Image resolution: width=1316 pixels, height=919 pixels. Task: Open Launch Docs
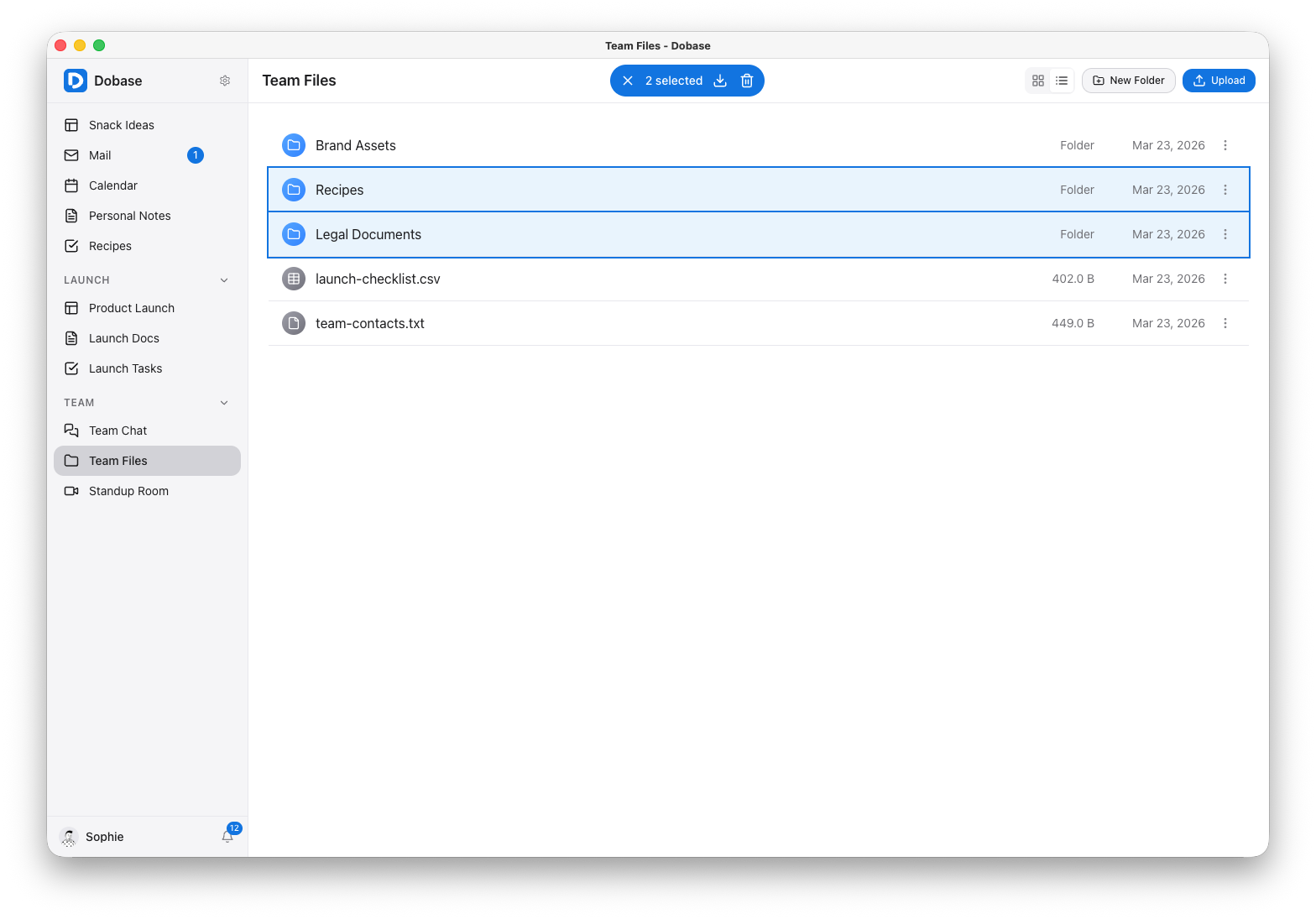click(147, 338)
